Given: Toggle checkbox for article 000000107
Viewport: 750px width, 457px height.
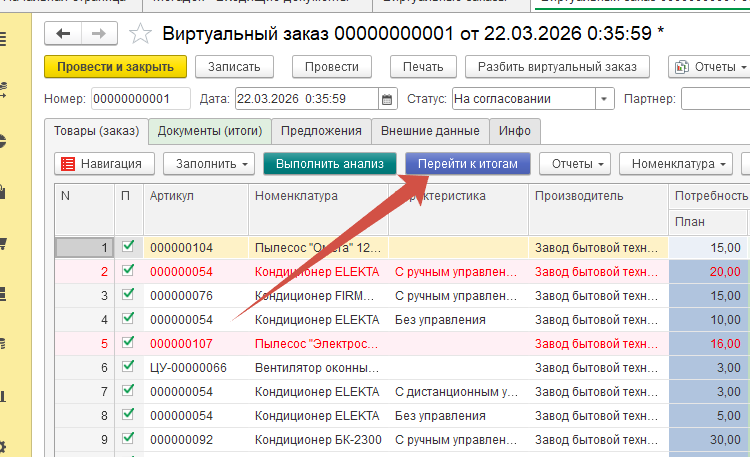Looking at the screenshot, I should coord(128,342).
